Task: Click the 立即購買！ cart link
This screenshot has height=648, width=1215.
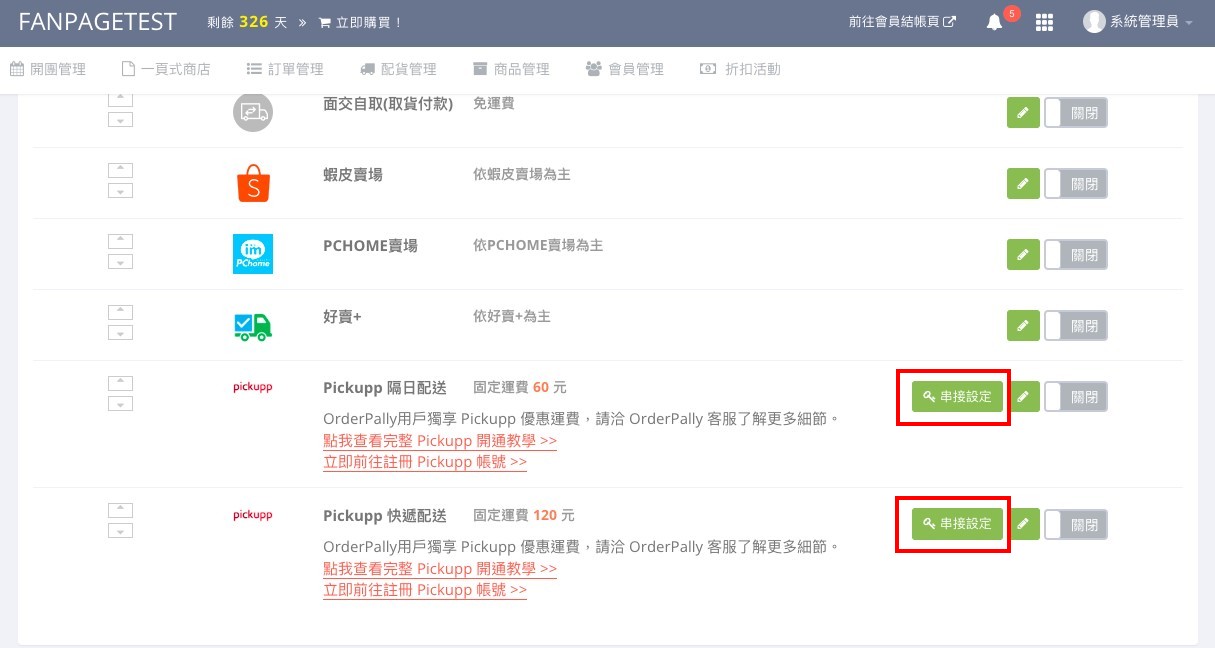Action: [360, 22]
